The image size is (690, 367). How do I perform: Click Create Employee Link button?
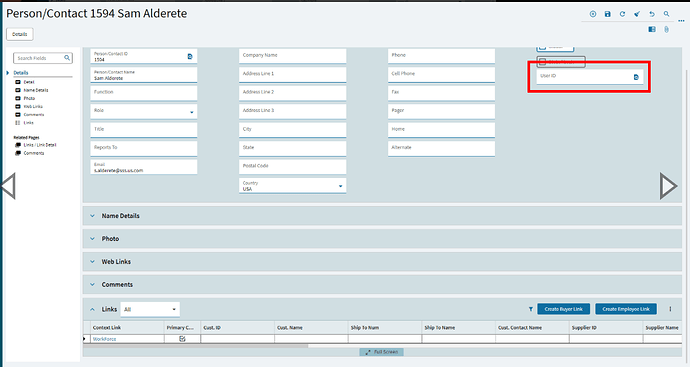coord(626,309)
